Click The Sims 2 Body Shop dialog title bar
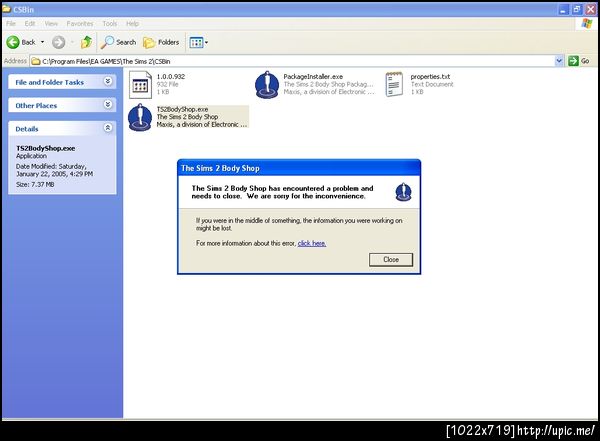Screen dimensions: 600x441 [x=299, y=168]
